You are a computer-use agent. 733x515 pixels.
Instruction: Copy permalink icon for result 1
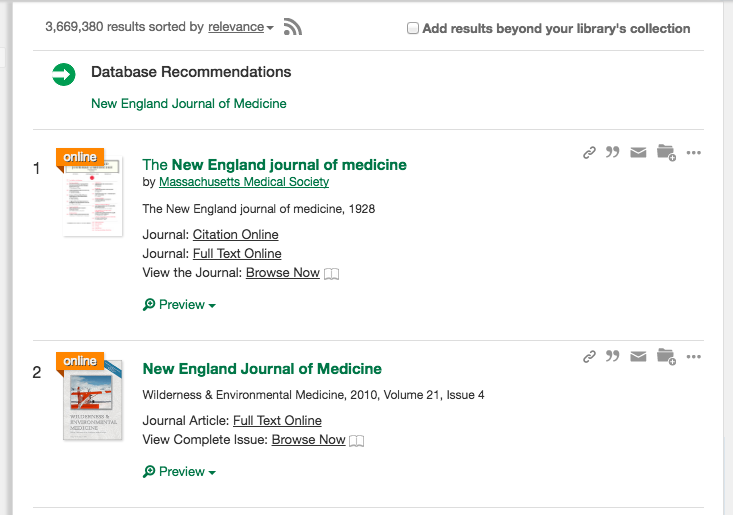[589, 153]
